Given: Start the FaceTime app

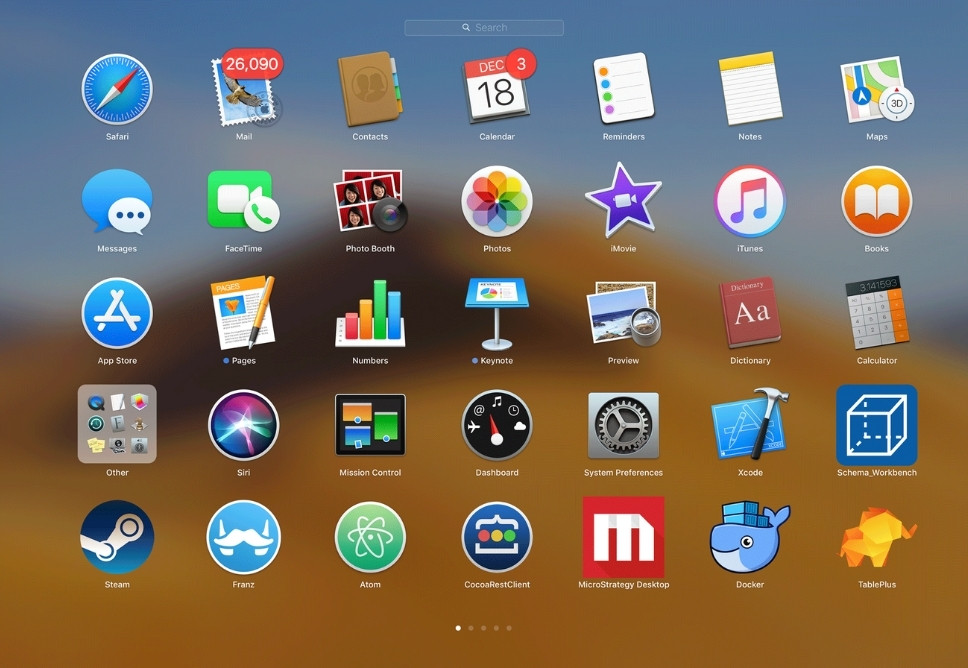Looking at the screenshot, I should point(243,201).
